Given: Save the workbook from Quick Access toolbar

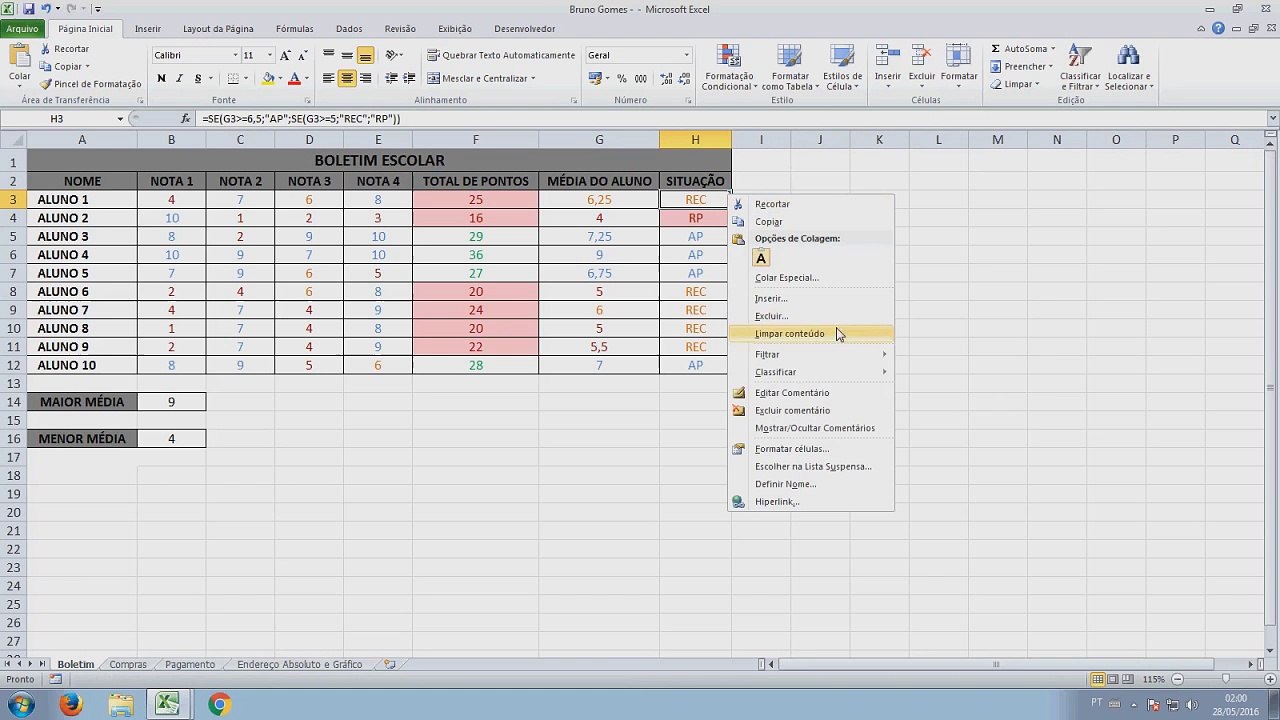Looking at the screenshot, I should pos(29,9).
